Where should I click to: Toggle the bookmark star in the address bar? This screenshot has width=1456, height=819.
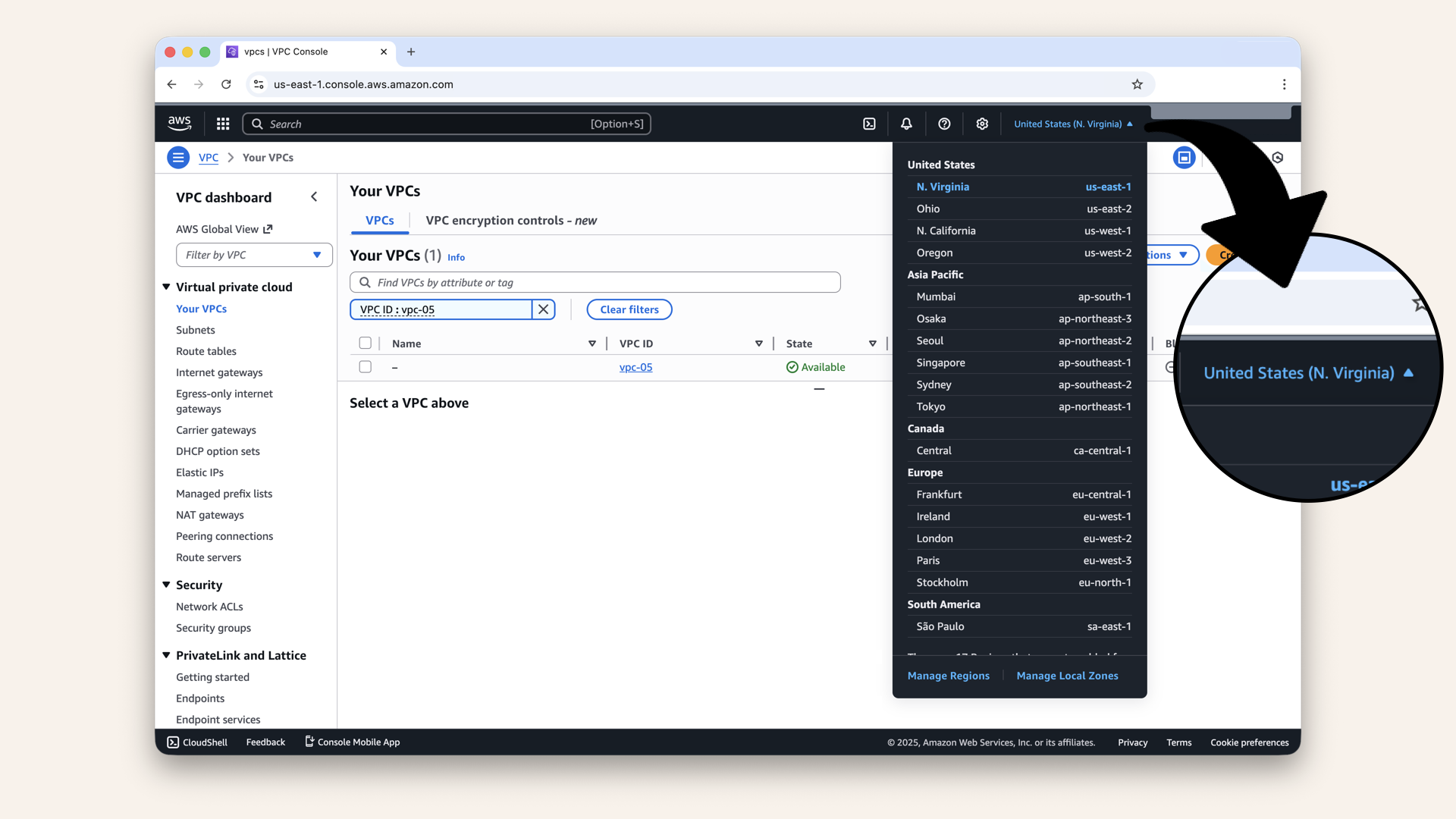[x=1137, y=84]
